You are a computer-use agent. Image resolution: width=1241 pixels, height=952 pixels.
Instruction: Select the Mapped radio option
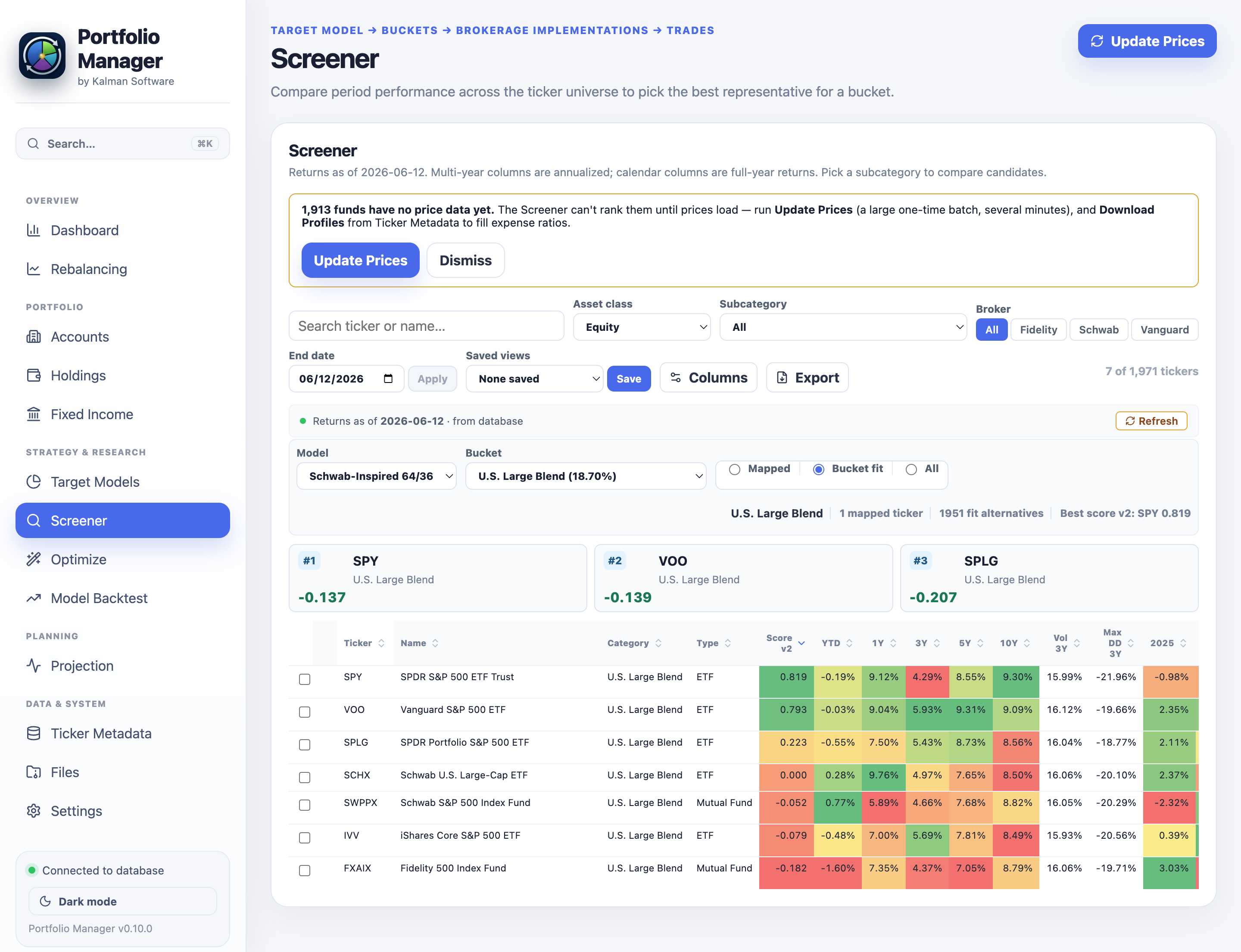735,469
